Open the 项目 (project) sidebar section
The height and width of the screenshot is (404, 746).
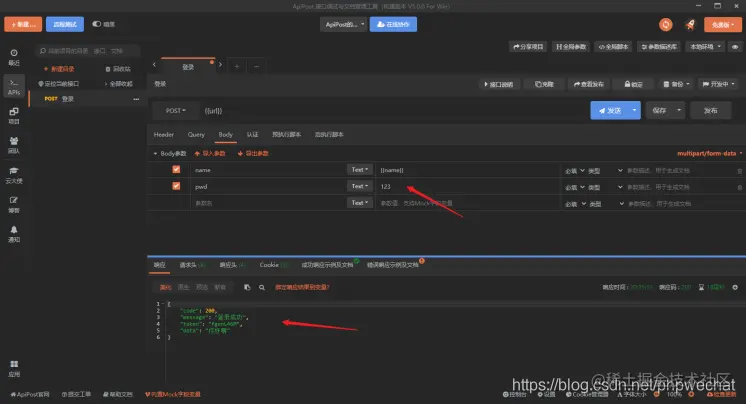tap(14, 116)
